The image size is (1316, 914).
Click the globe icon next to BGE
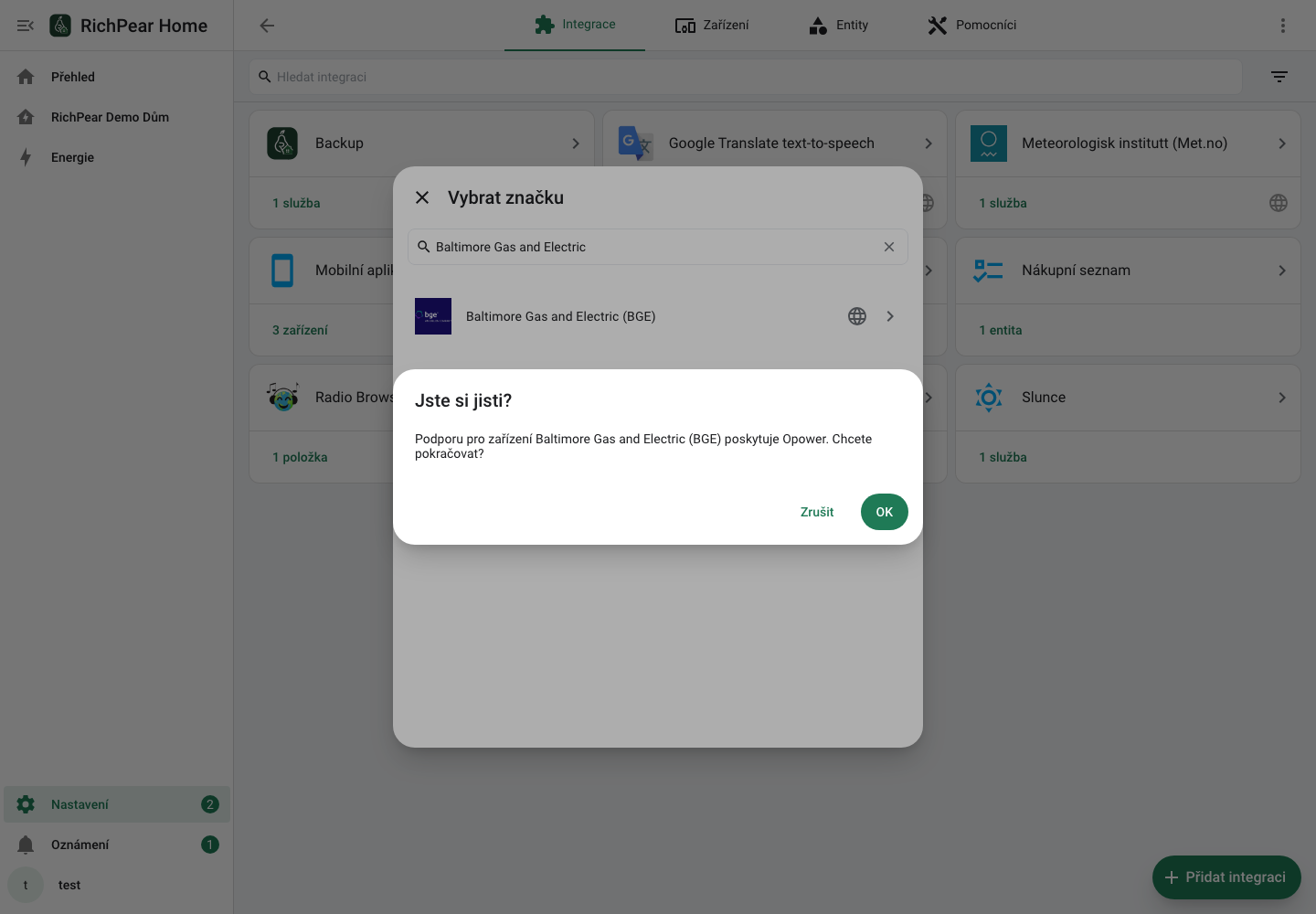coord(857,316)
